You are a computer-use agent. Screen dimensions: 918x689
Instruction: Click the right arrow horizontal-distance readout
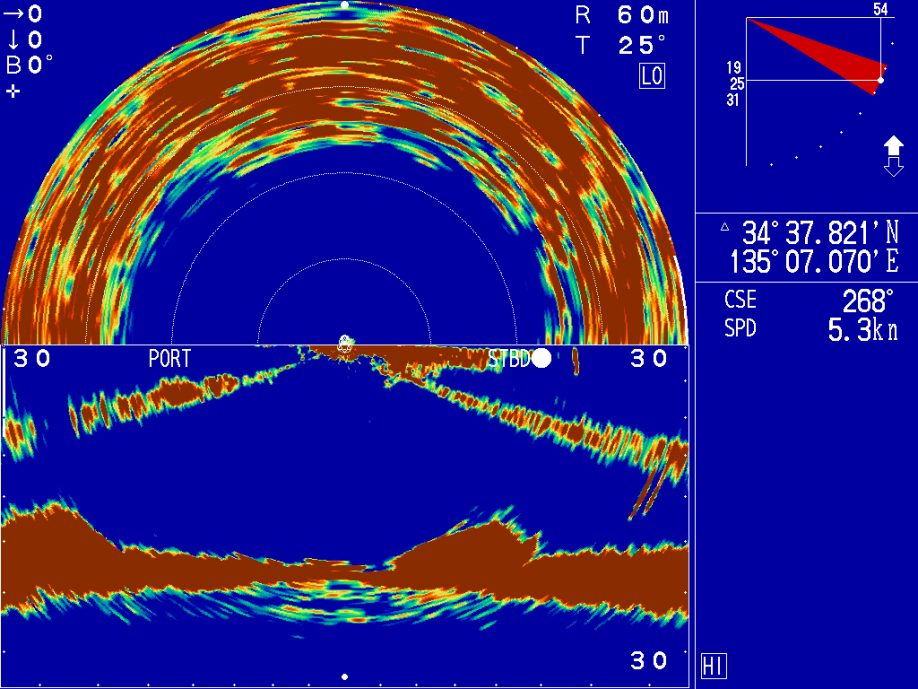click(x=23, y=14)
